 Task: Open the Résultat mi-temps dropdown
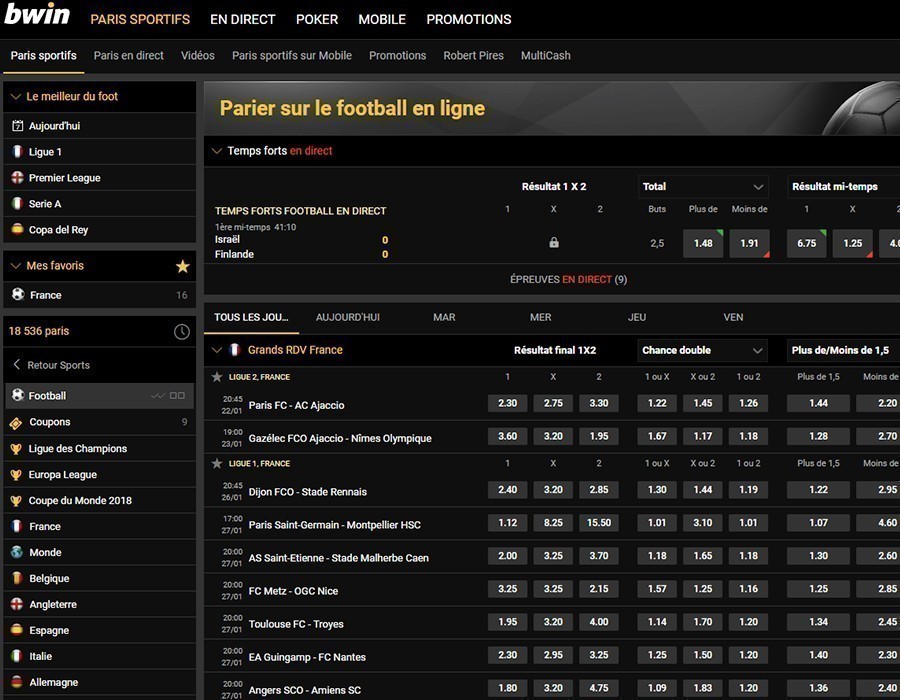click(843, 186)
